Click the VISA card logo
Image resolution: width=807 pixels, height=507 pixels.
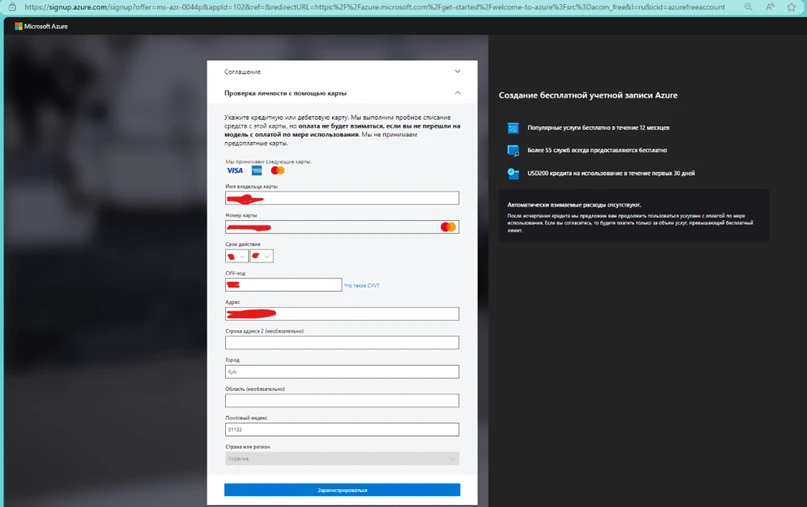[x=235, y=170]
